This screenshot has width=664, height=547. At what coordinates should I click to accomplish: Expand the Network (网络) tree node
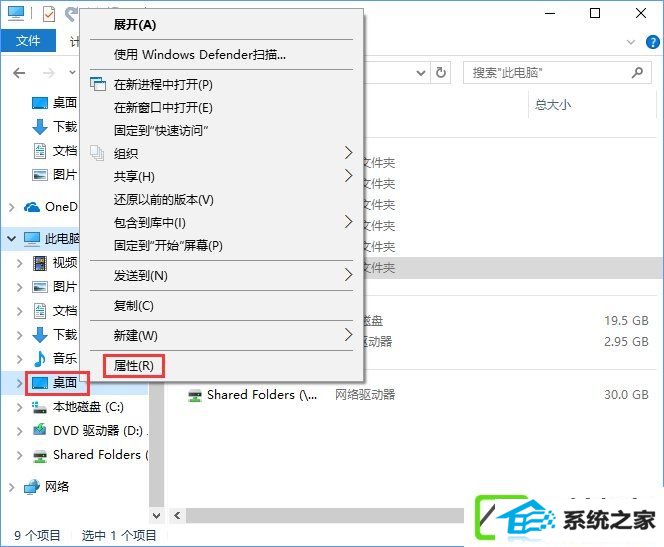(x=12, y=487)
